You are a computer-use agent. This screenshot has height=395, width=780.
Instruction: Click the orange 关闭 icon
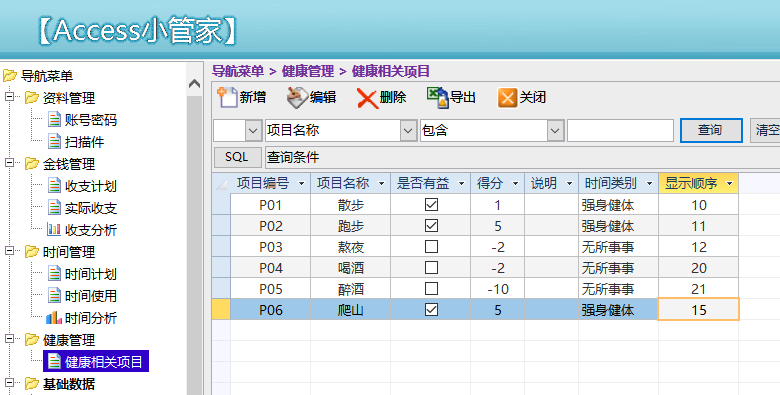pos(507,98)
